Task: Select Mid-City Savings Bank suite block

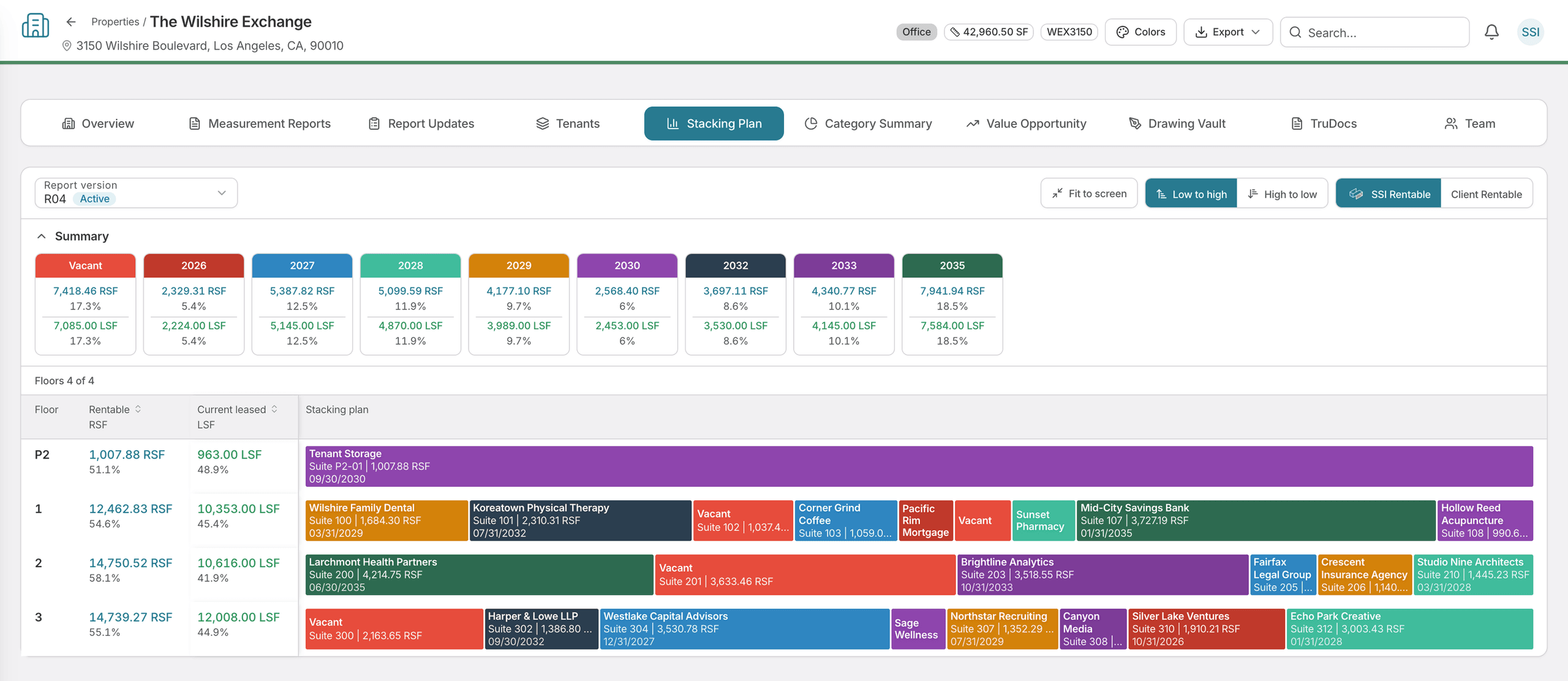Action: point(1256,521)
